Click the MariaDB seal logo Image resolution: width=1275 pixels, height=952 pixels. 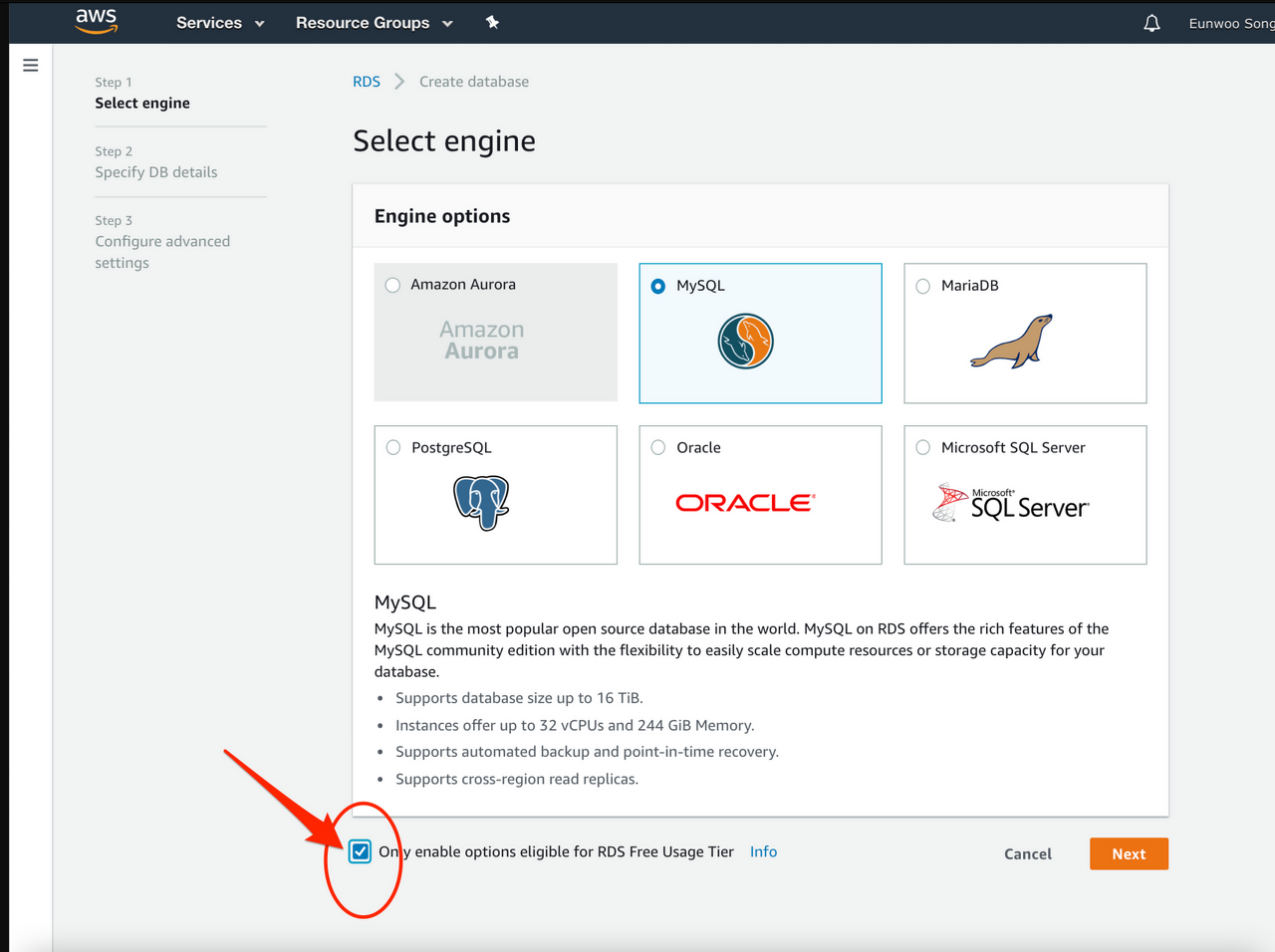click(1012, 342)
